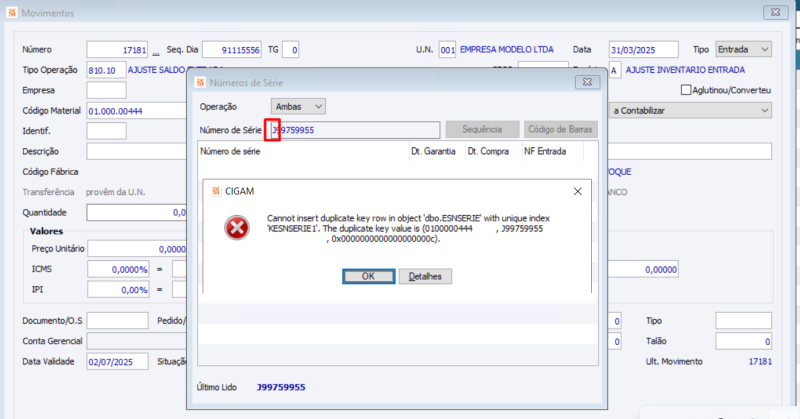The height and width of the screenshot is (419, 800).
Task: Click the Documento/O.S input field
Action: coord(117,321)
